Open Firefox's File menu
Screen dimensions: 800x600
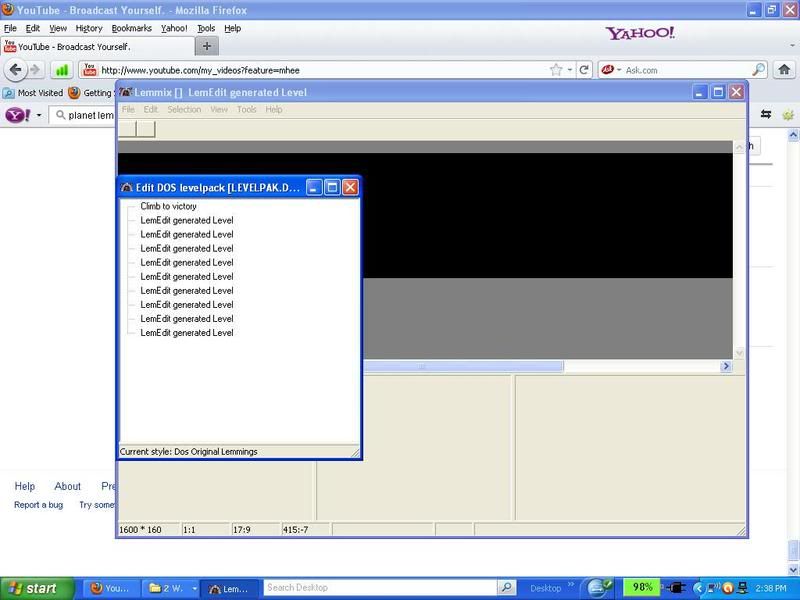pyautogui.click(x=10, y=29)
